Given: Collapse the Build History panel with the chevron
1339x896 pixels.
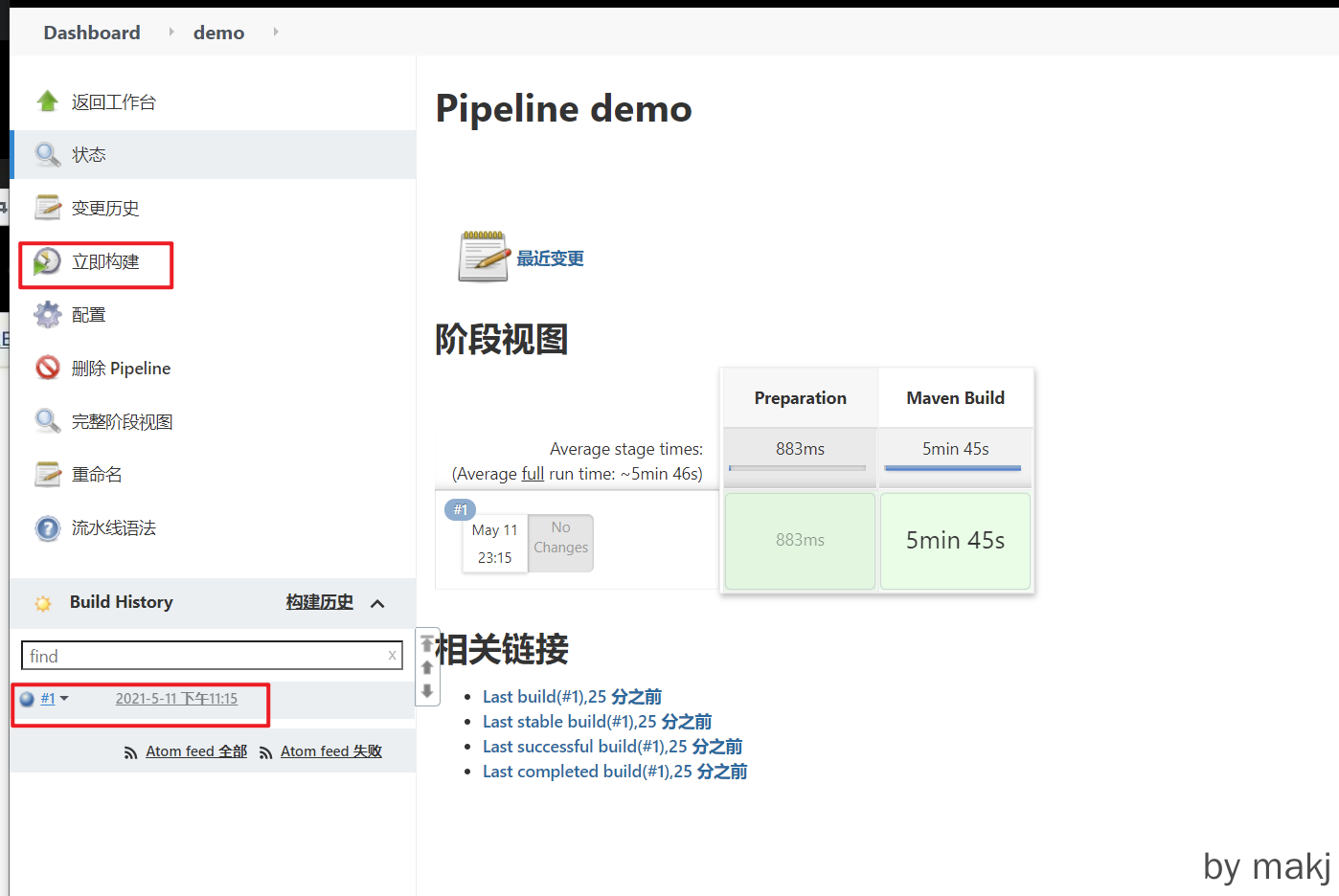Looking at the screenshot, I should (377, 603).
